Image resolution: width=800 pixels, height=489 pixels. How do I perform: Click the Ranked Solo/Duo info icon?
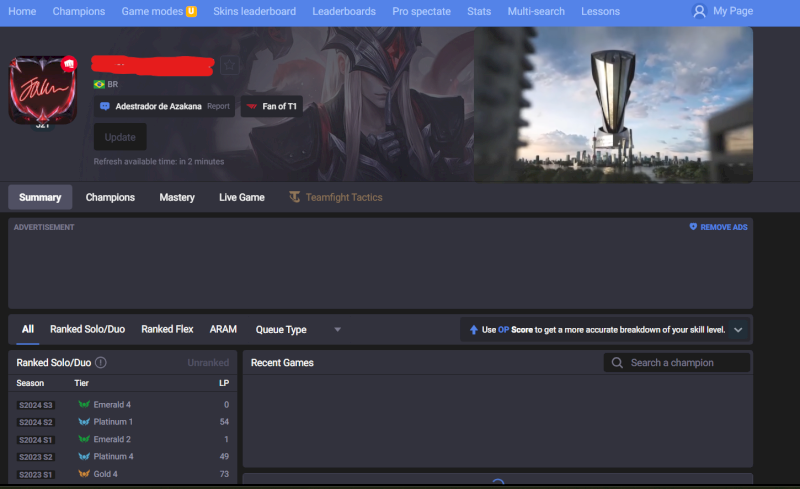[x=101, y=362]
